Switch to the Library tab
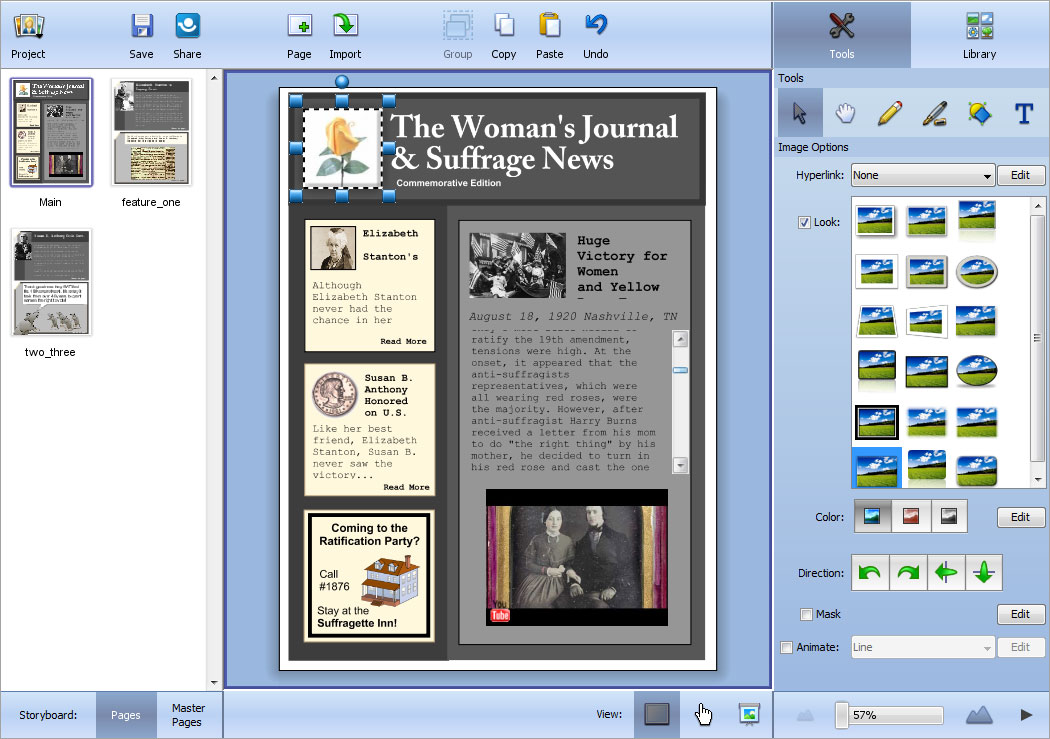This screenshot has width=1050, height=739. tap(979, 36)
